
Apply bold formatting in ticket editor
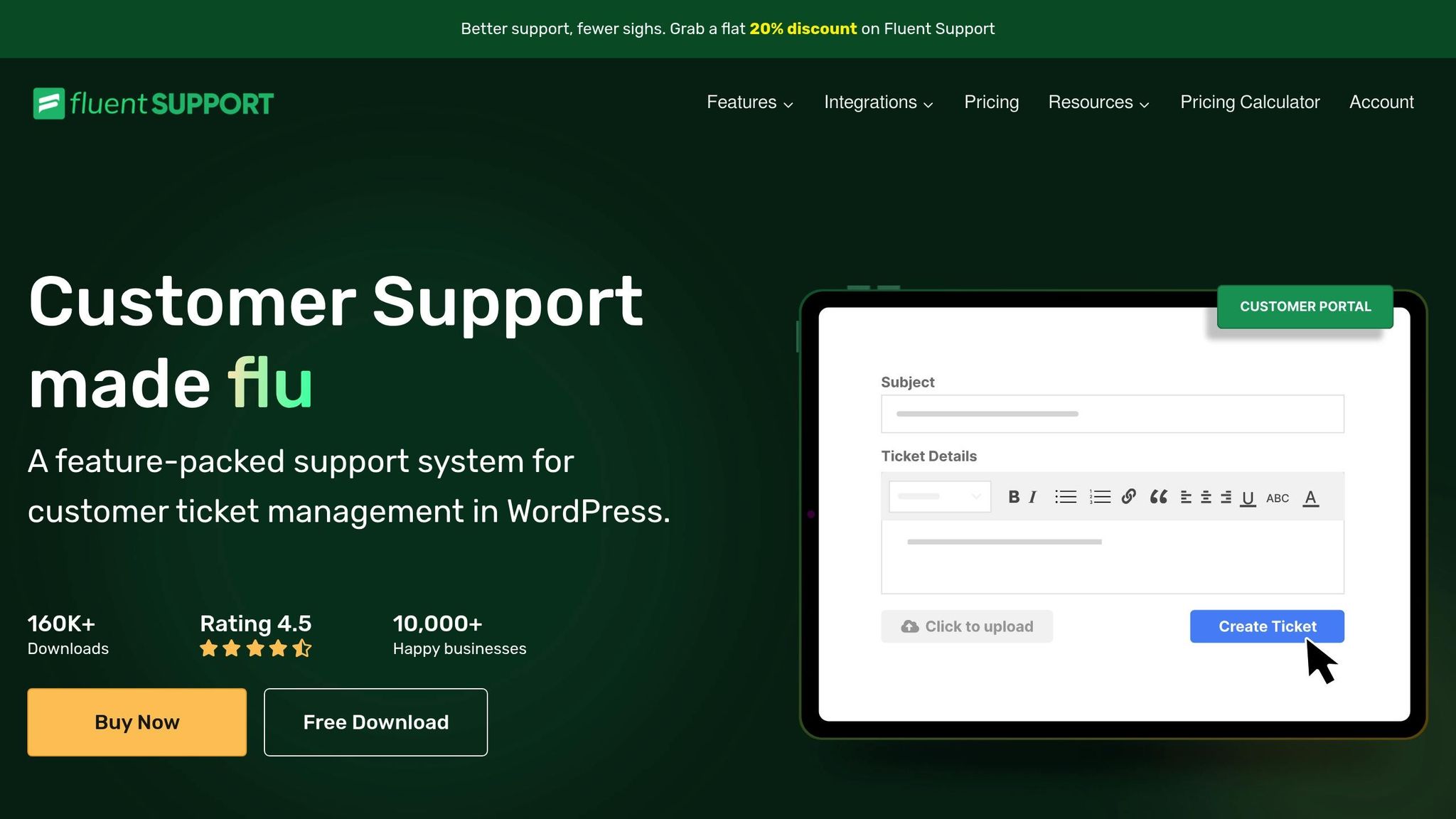(x=1012, y=496)
